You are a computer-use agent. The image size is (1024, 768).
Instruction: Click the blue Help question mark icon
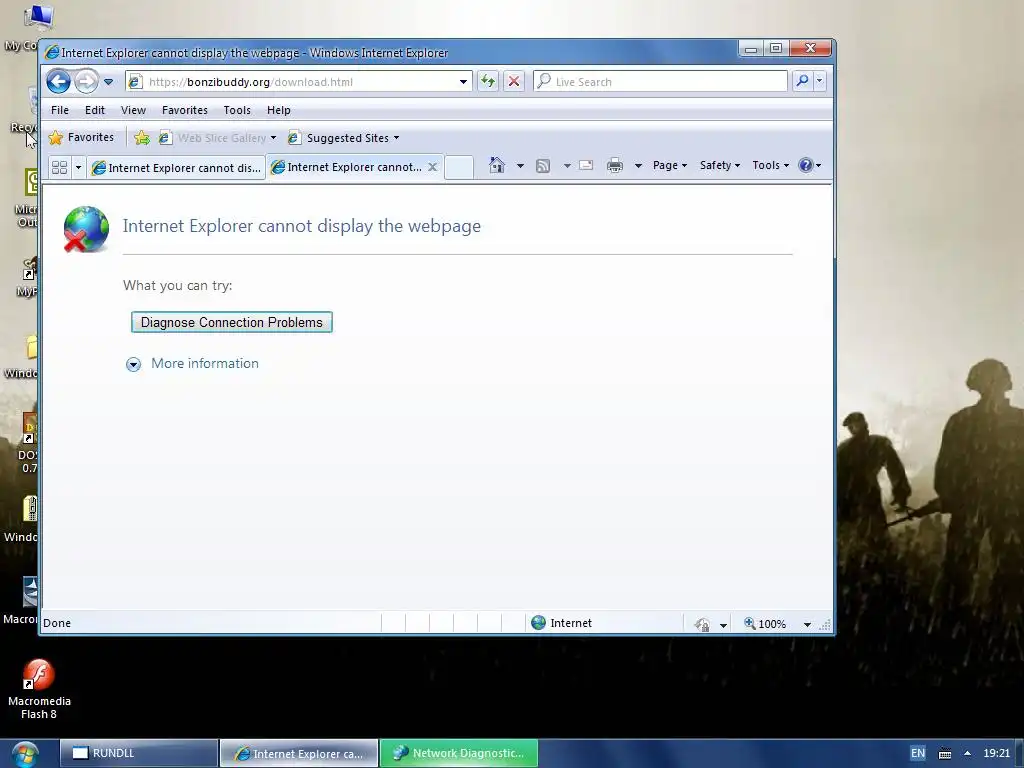(x=806, y=165)
